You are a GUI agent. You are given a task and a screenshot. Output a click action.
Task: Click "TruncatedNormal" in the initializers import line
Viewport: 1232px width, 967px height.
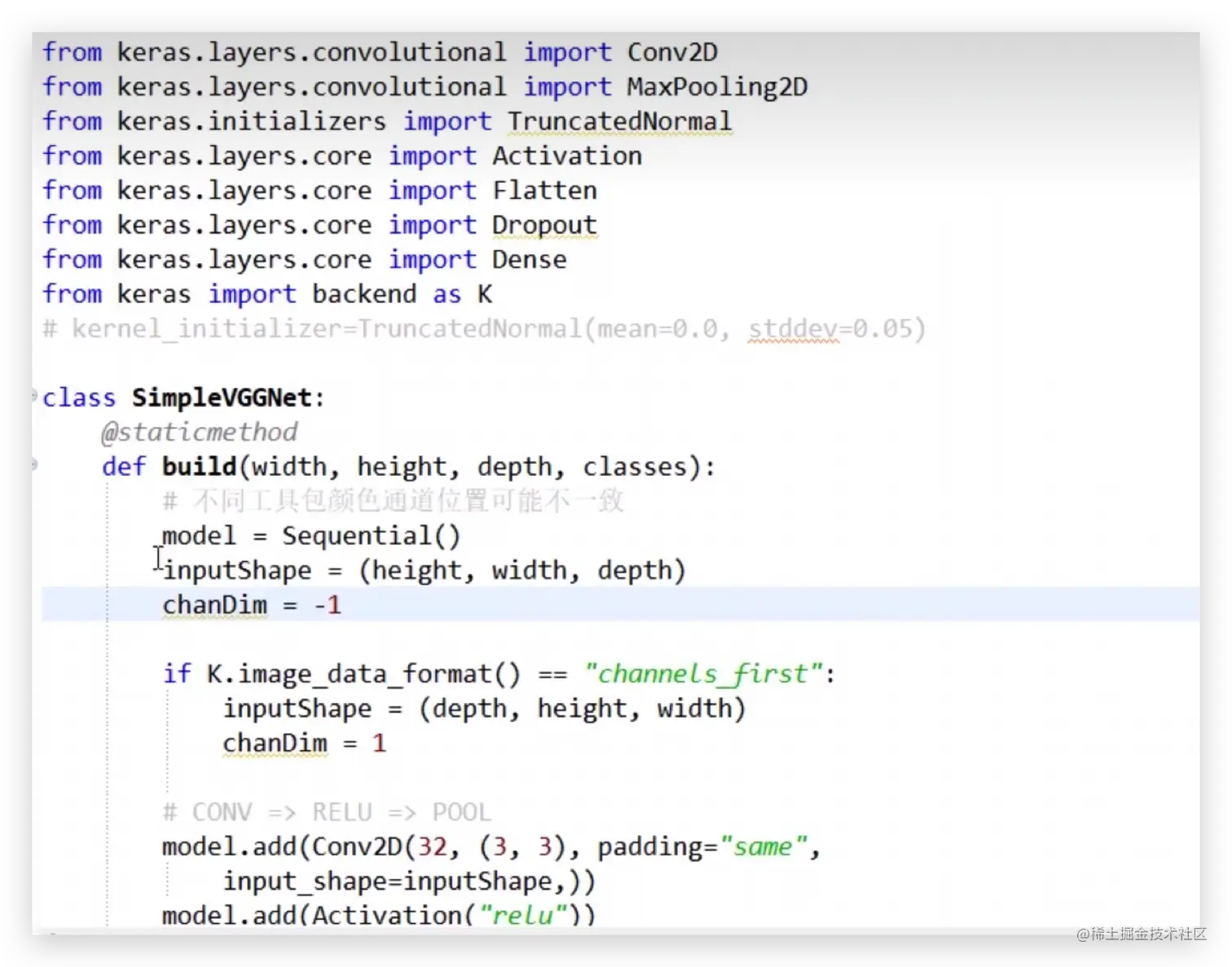pos(619,121)
